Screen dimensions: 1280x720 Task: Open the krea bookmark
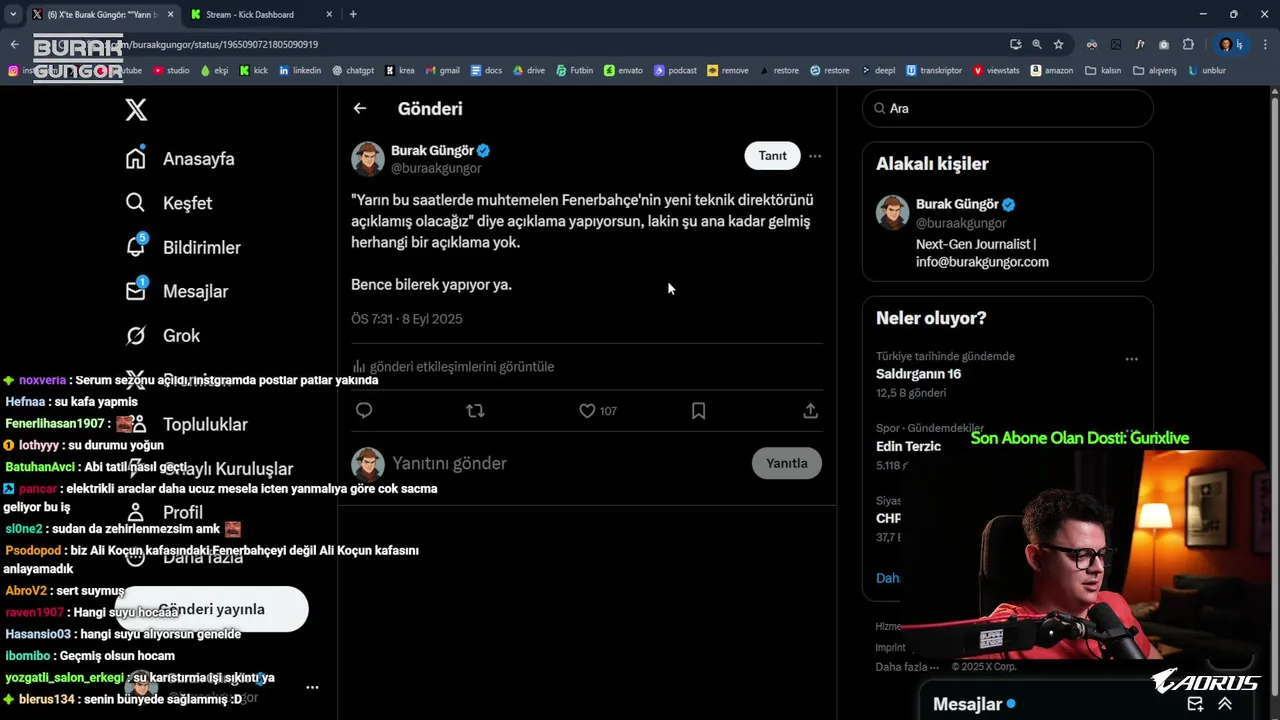400,71
